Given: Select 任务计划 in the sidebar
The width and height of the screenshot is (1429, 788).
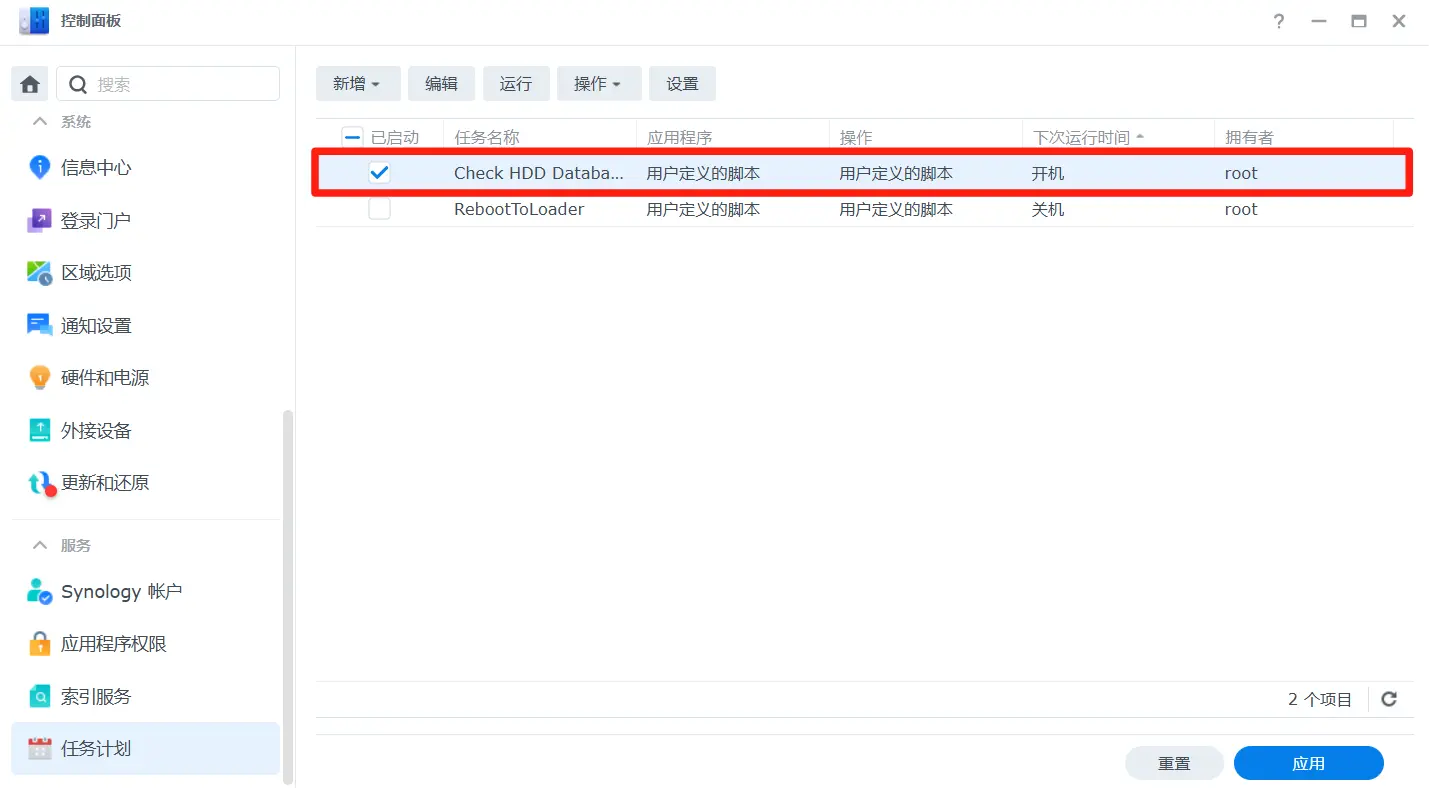Looking at the screenshot, I should (x=96, y=749).
